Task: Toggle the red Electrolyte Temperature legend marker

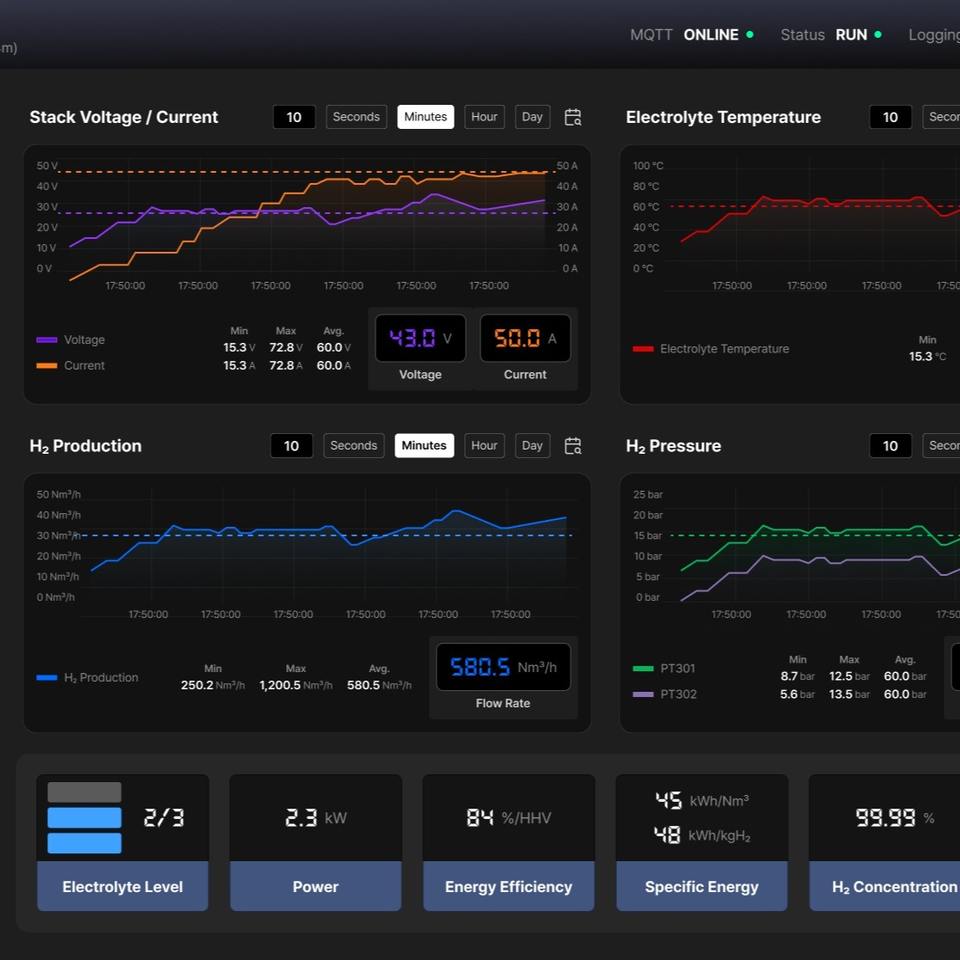Action: [x=643, y=349]
